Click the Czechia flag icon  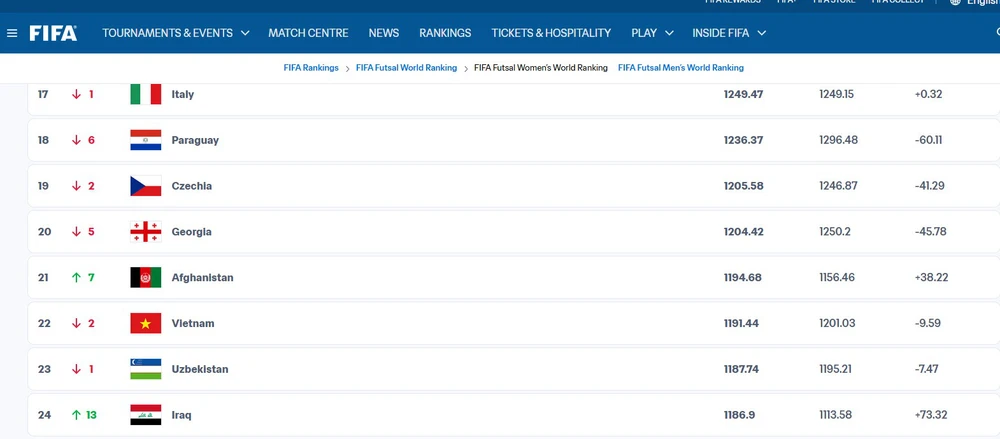145,186
